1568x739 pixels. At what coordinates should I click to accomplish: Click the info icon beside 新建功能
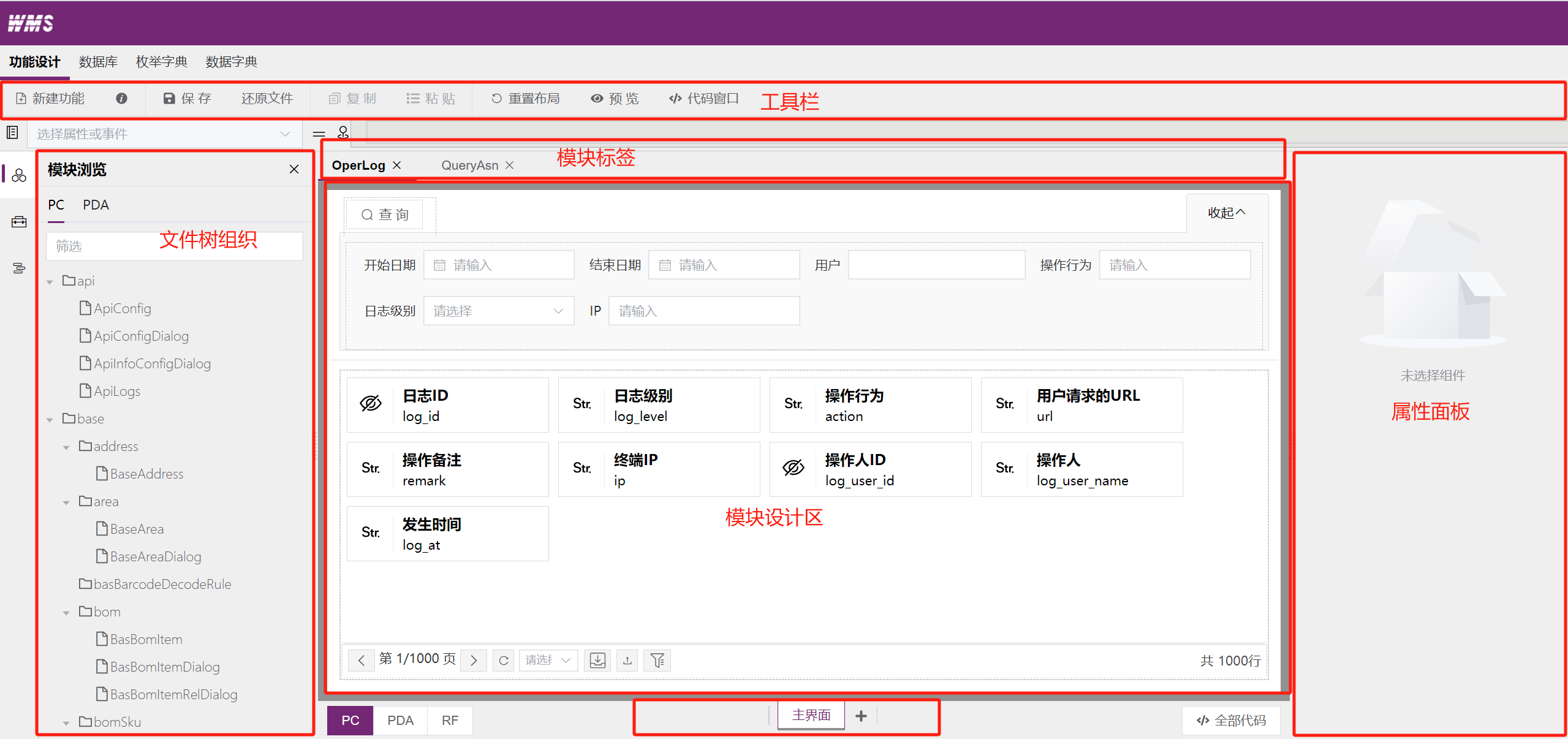click(121, 98)
